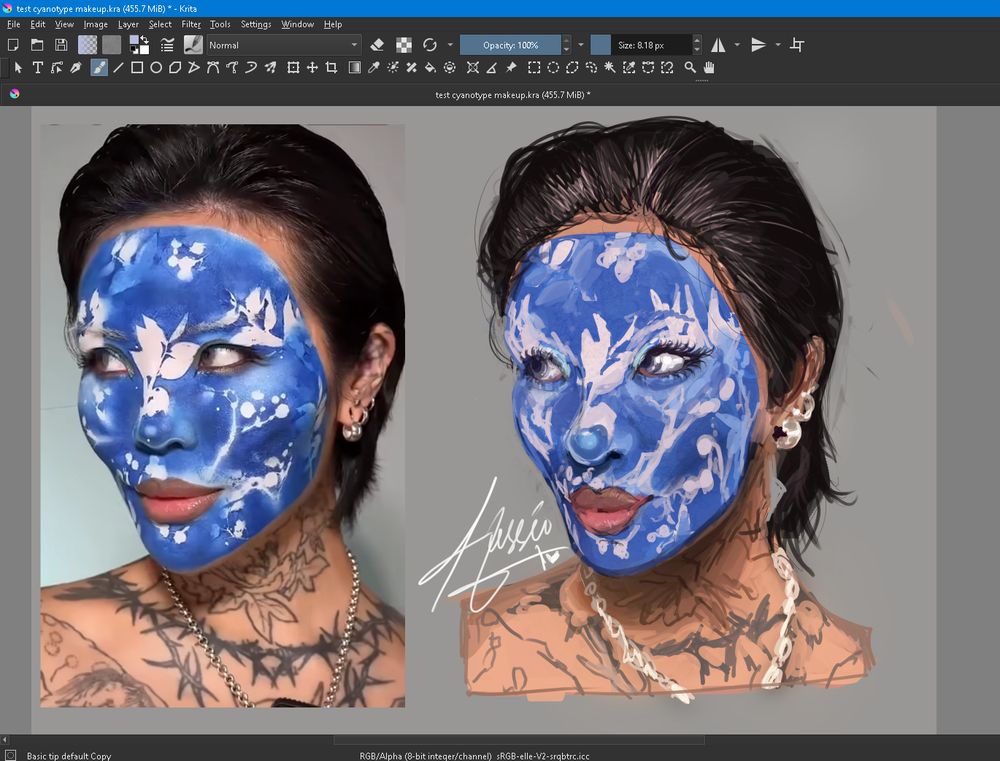This screenshot has height=761, width=1000.
Task: Select the Elliptical Selection tool
Action: [553, 68]
